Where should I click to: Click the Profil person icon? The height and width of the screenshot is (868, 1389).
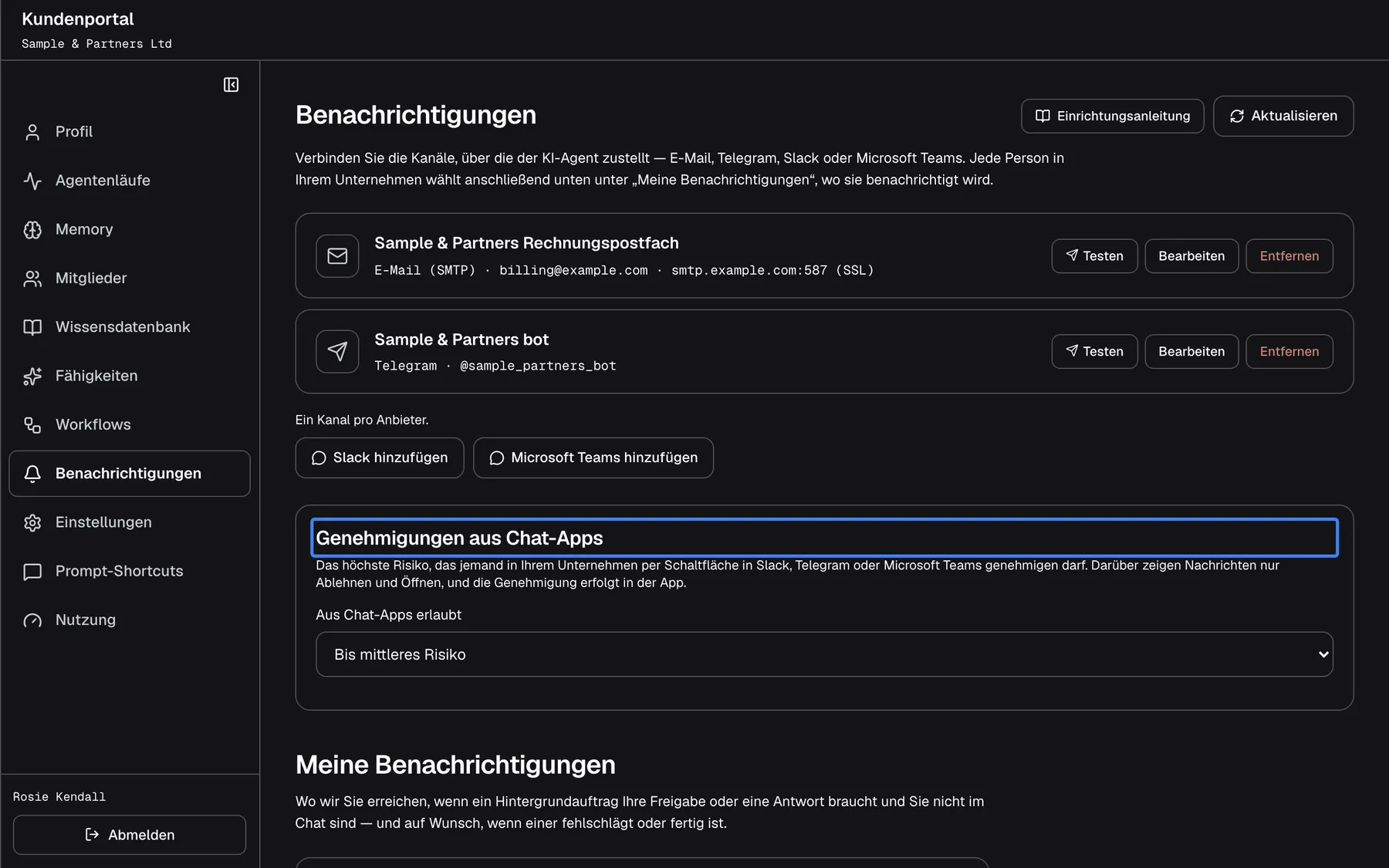coord(32,132)
